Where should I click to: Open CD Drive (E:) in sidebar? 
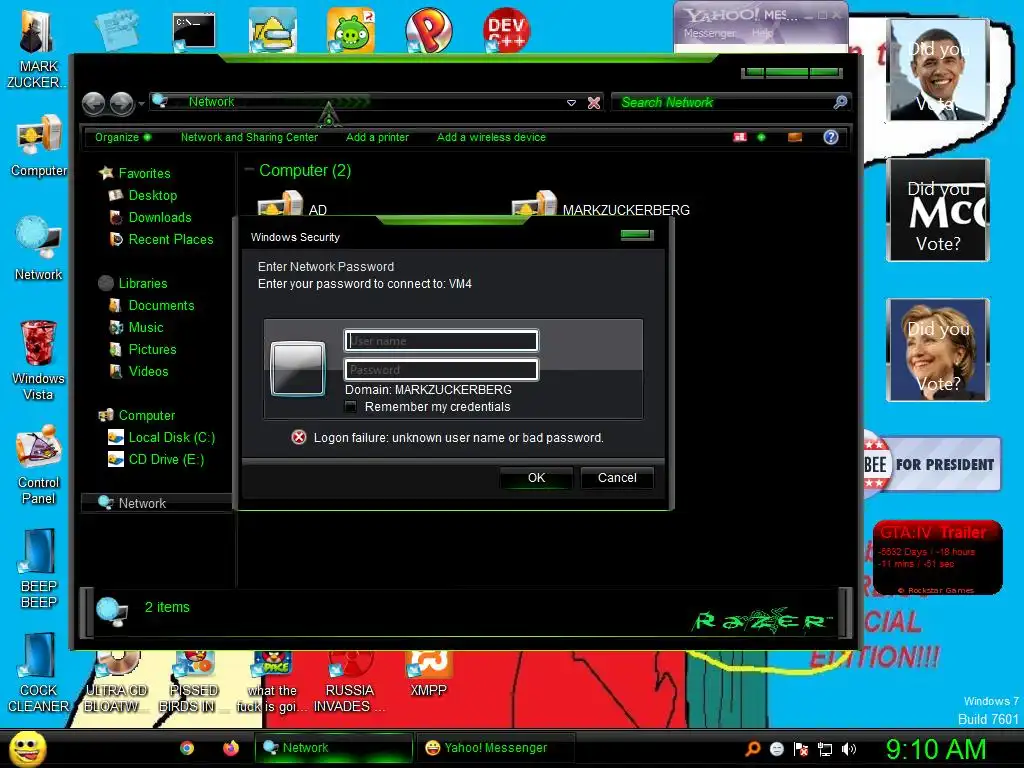pos(156,460)
